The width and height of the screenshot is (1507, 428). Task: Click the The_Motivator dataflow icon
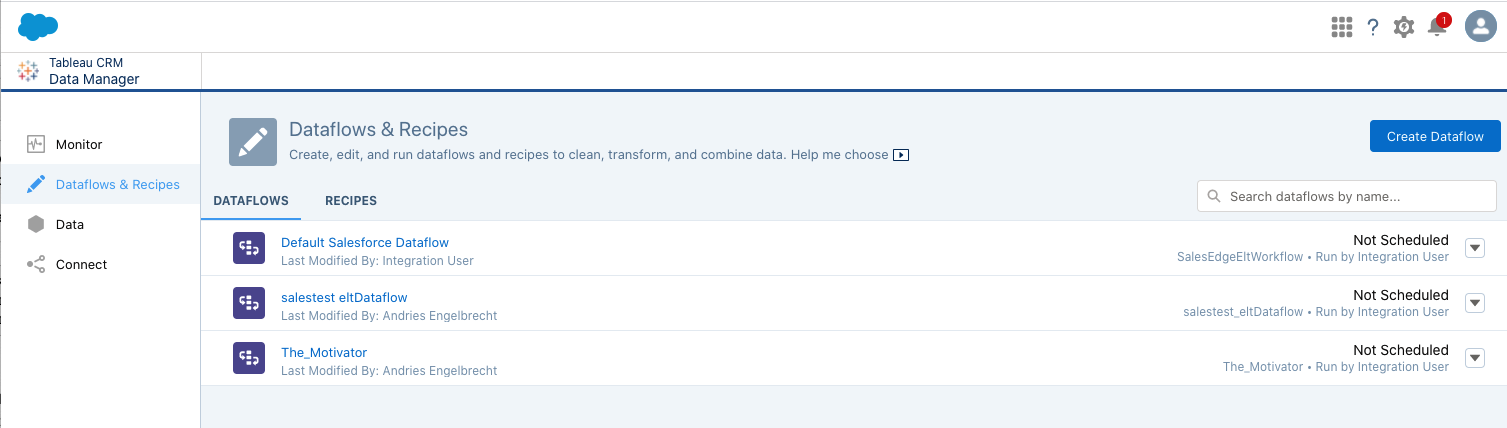[x=248, y=359]
